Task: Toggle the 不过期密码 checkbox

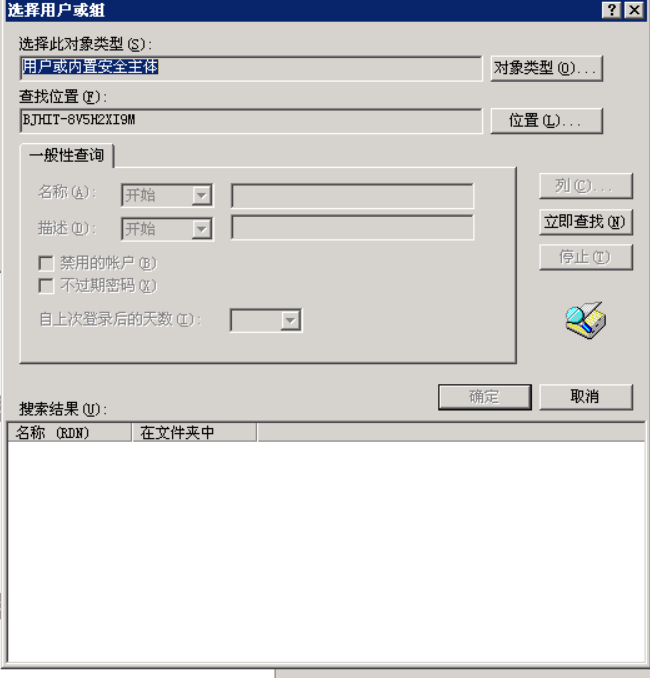Action: (46, 286)
